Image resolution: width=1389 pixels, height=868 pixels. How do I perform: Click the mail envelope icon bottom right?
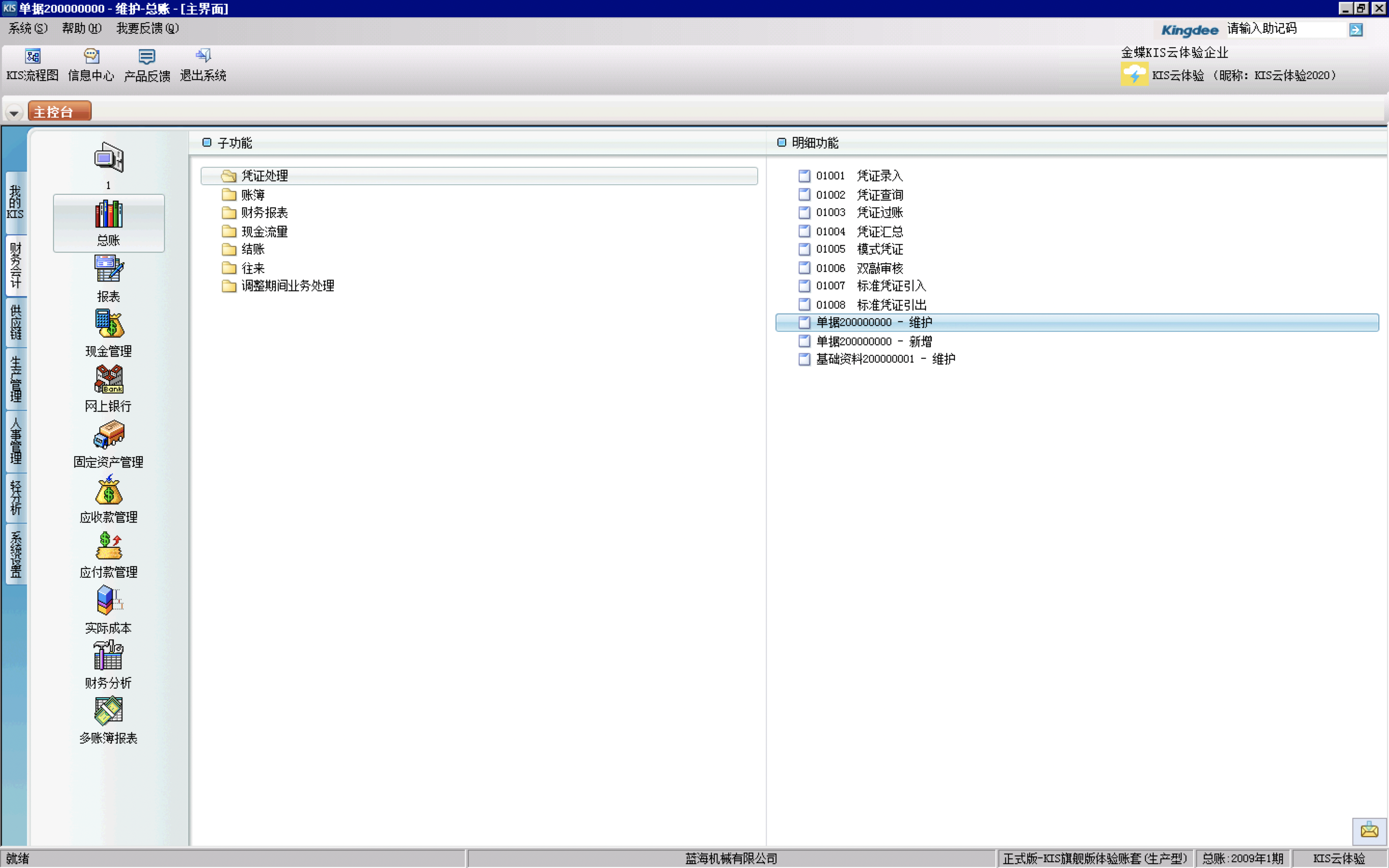click(x=1369, y=830)
